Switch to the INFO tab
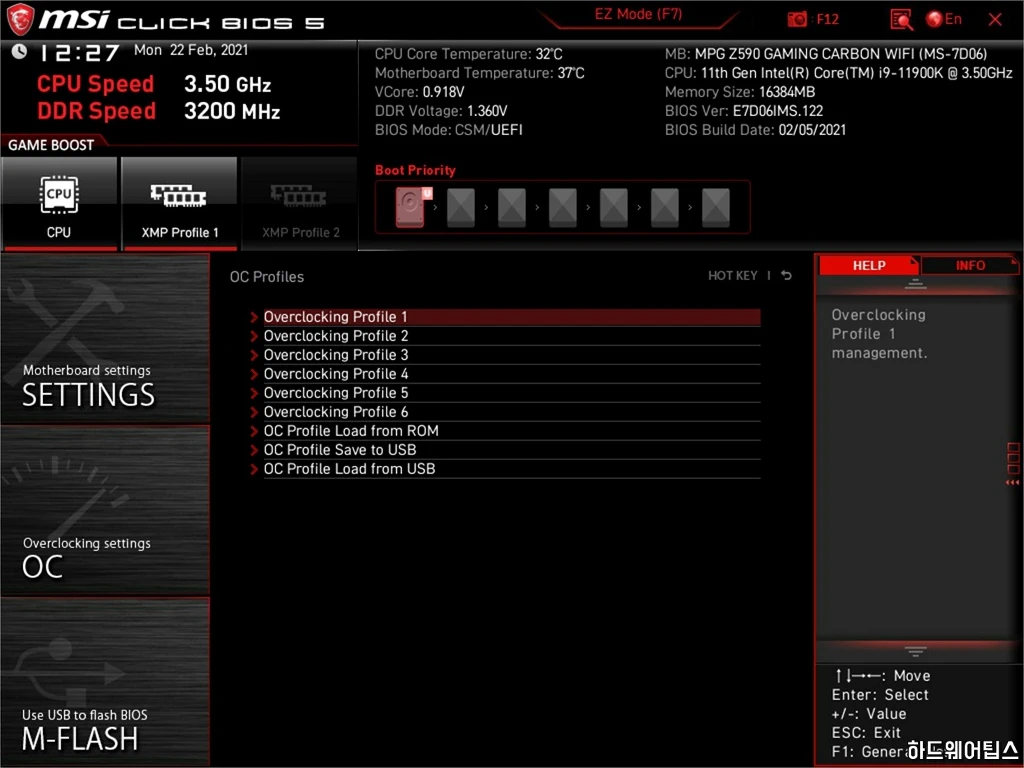Screen dimensions: 1024x768 970,265
